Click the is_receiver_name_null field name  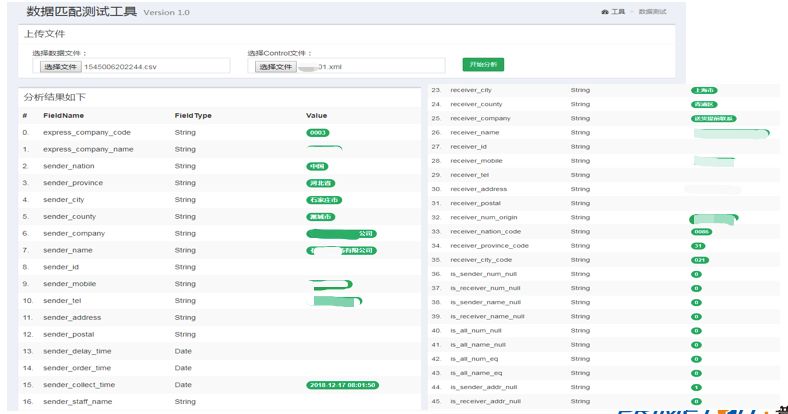point(487,317)
